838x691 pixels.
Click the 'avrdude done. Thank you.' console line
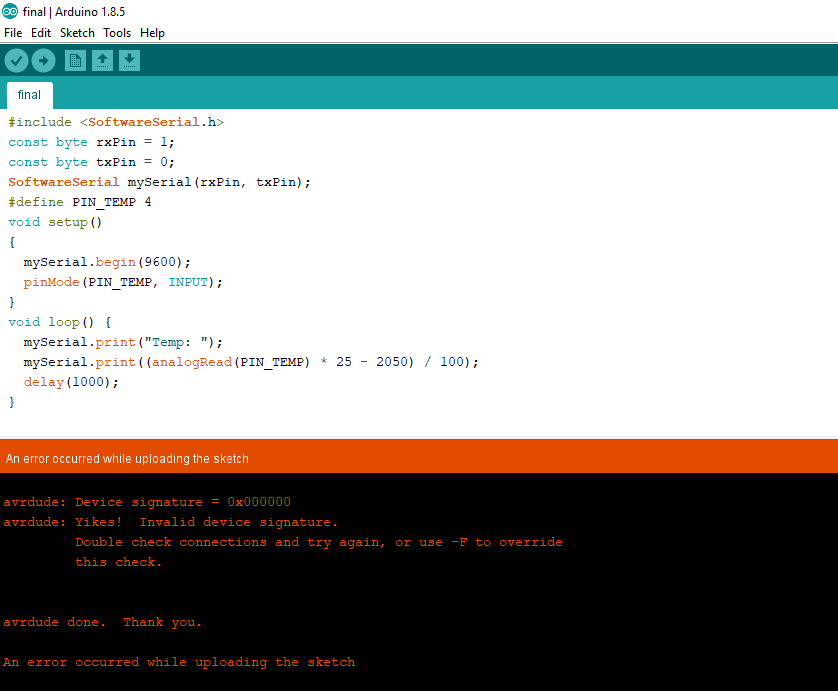pyautogui.click(x=103, y=623)
